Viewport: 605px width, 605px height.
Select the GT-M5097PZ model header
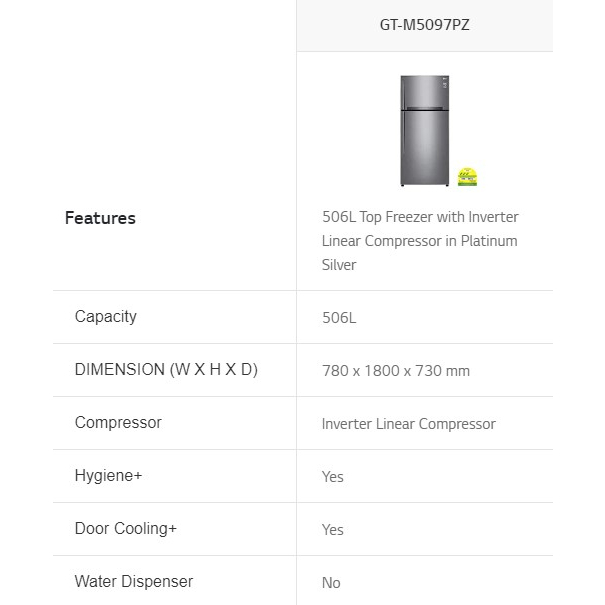pos(425,25)
